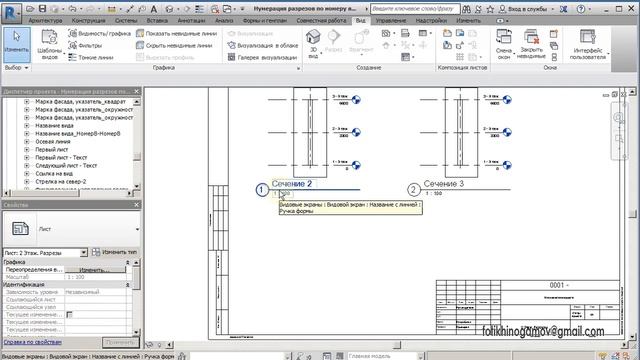Viewport: 640px width, 360px height.
Task: Click the Применить apply button
Action: tap(120, 342)
